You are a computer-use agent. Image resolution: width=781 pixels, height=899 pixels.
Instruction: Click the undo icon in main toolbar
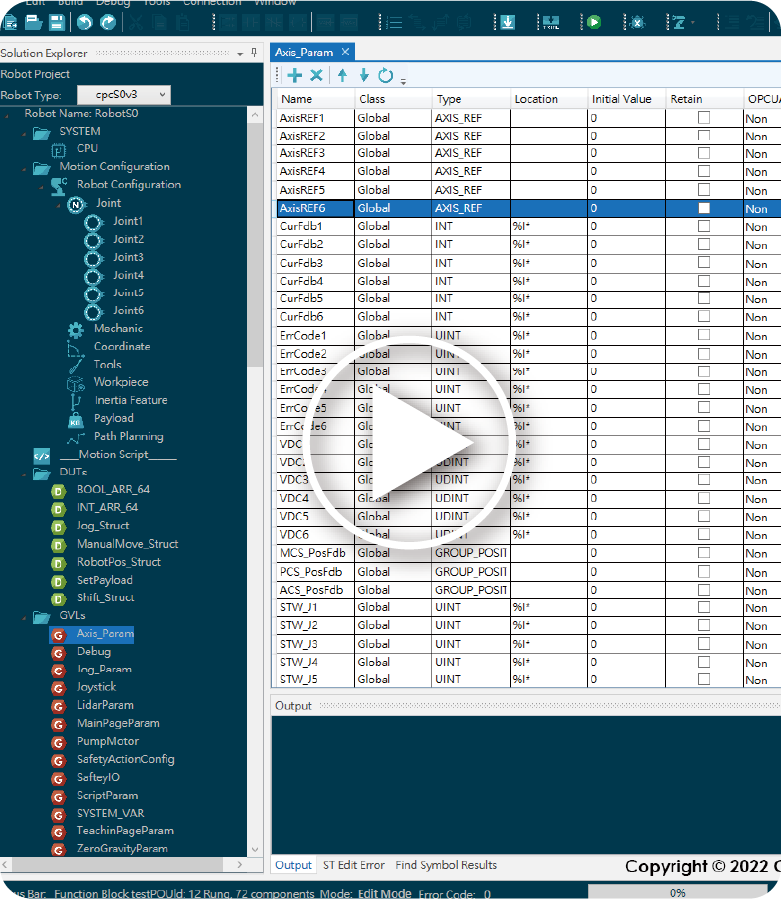point(85,21)
